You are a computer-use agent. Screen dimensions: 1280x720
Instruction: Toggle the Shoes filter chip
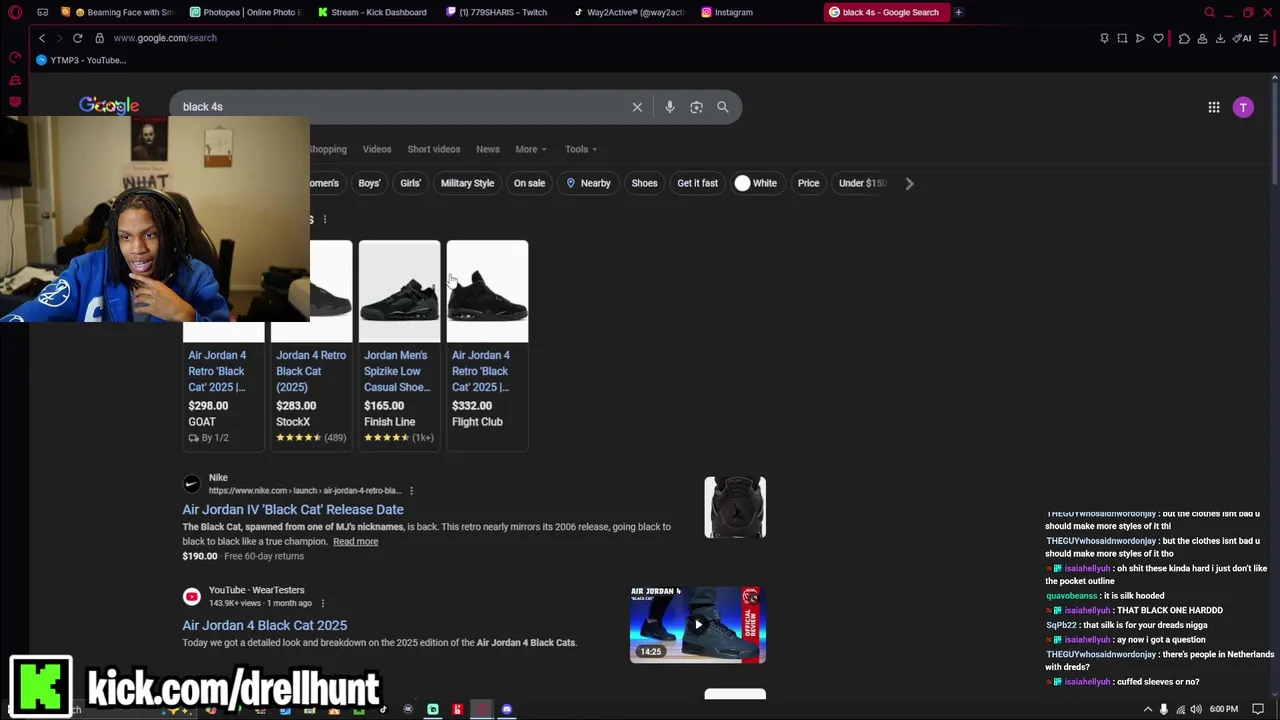click(x=644, y=183)
